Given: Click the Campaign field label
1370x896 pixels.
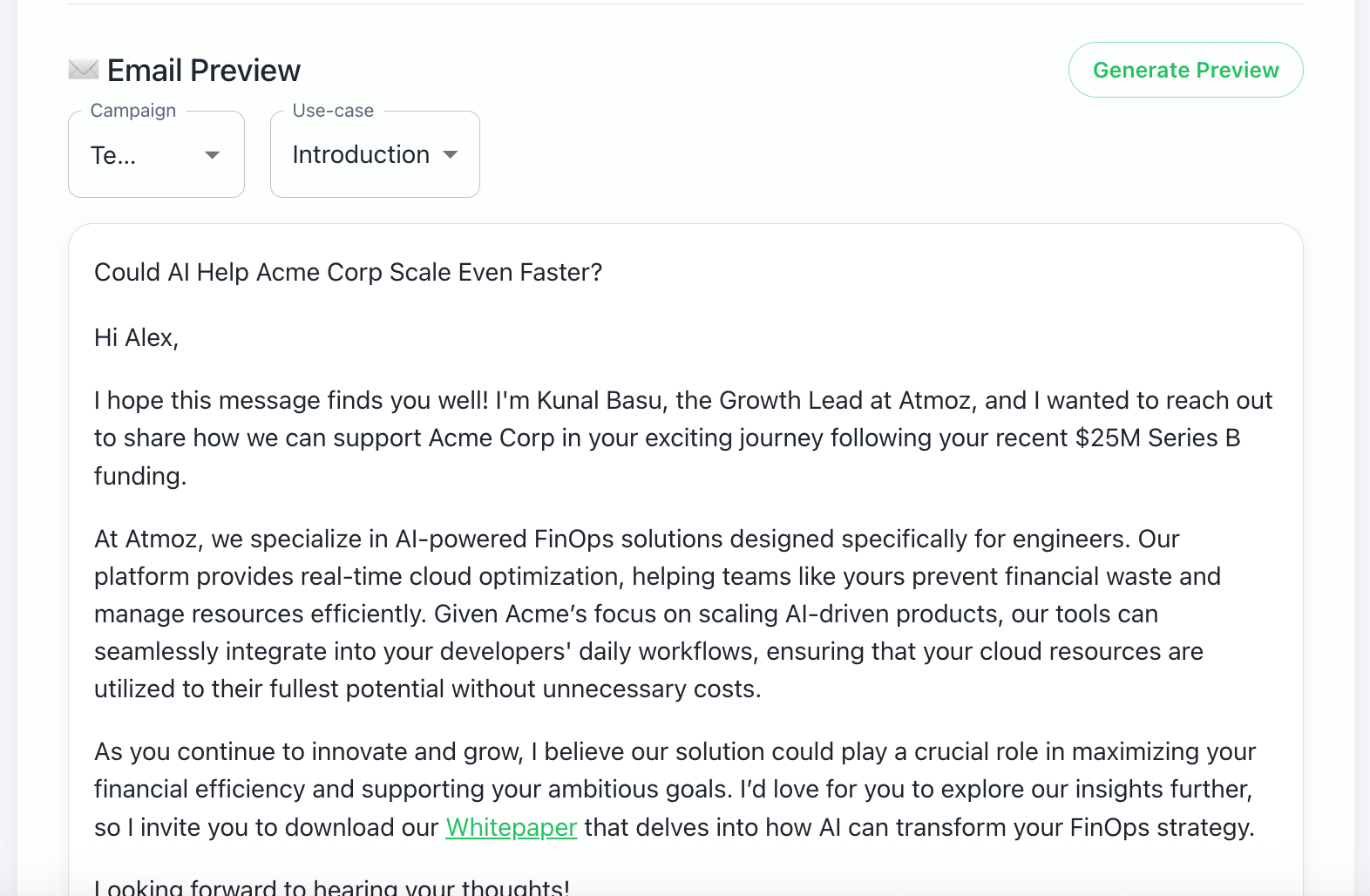Looking at the screenshot, I should tap(132, 110).
